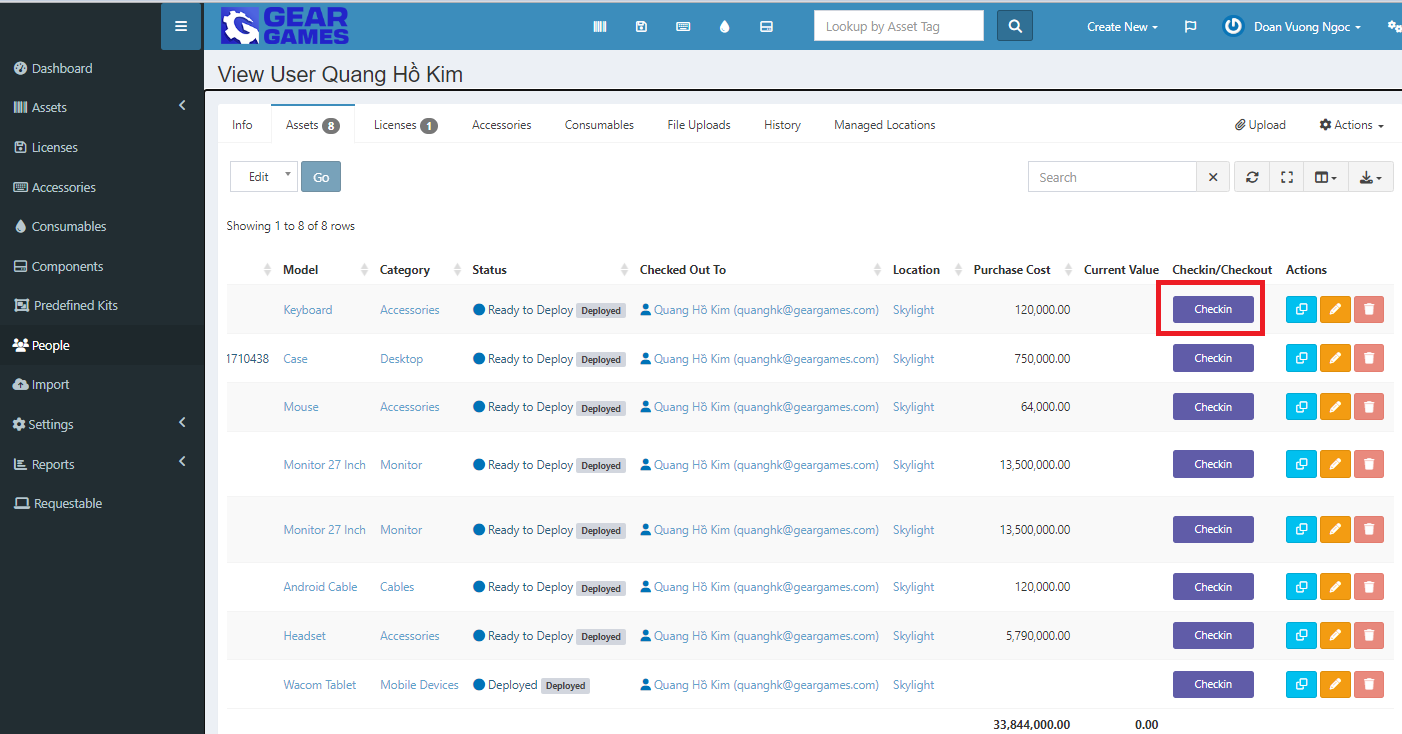The height and width of the screenshot is (734, 1402).
Task: Delete the Wacom Tablet asset row
Action: tap(1369, 685)
